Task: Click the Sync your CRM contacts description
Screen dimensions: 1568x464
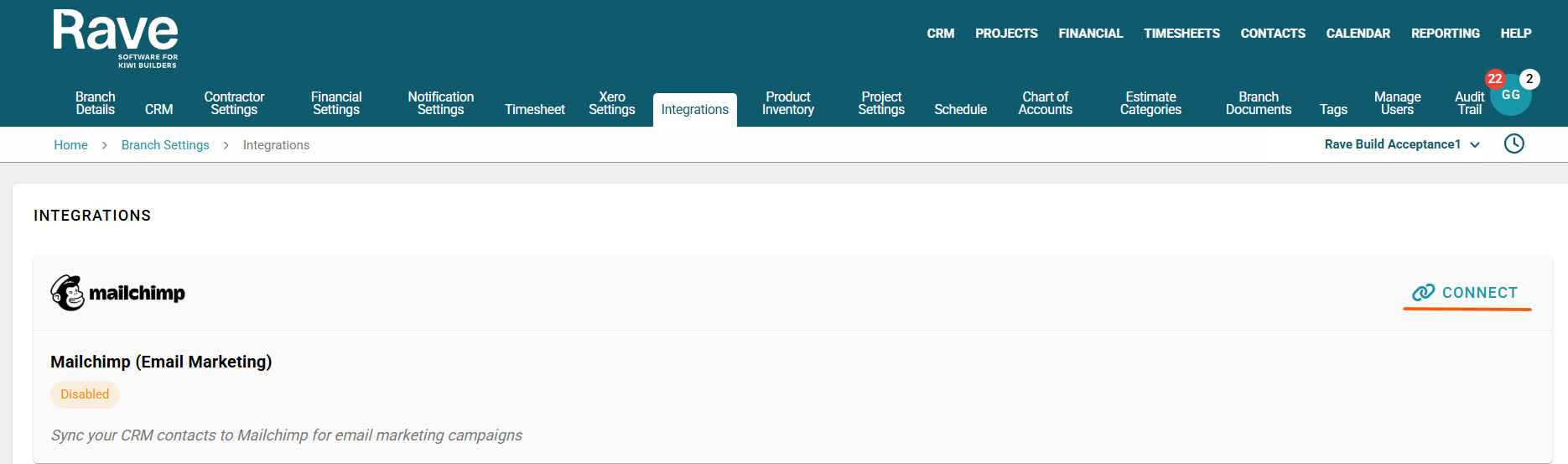Action: click(287, 435)
